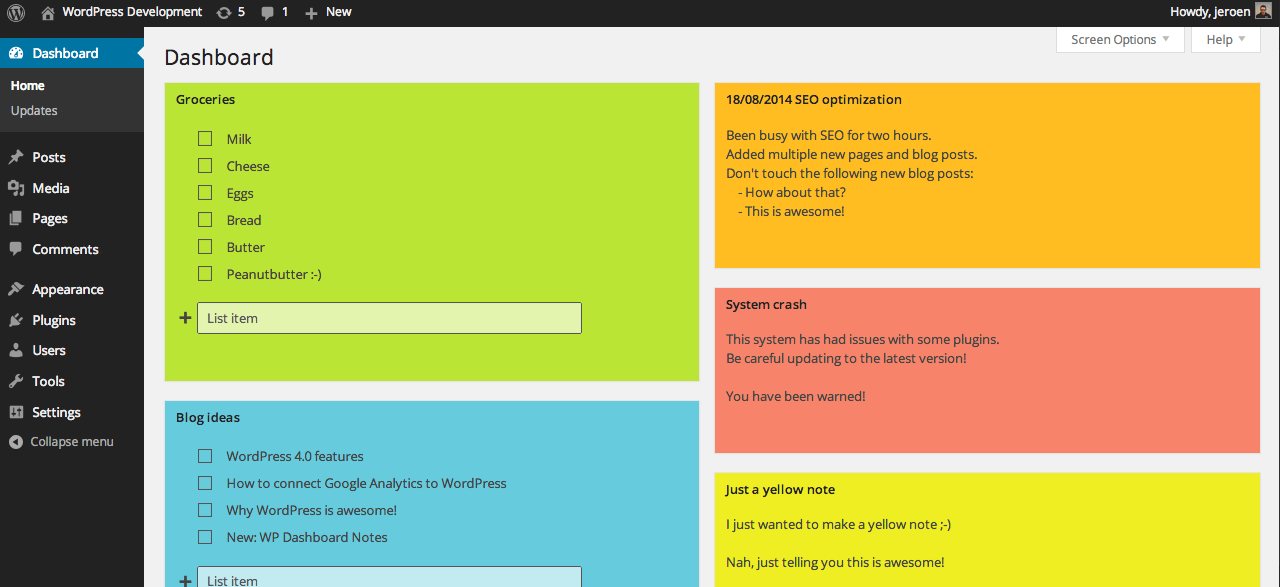Click the WordPress logo icon in admin bar
The width and height of the screenshot is (1280, 587).
[16, 13]
